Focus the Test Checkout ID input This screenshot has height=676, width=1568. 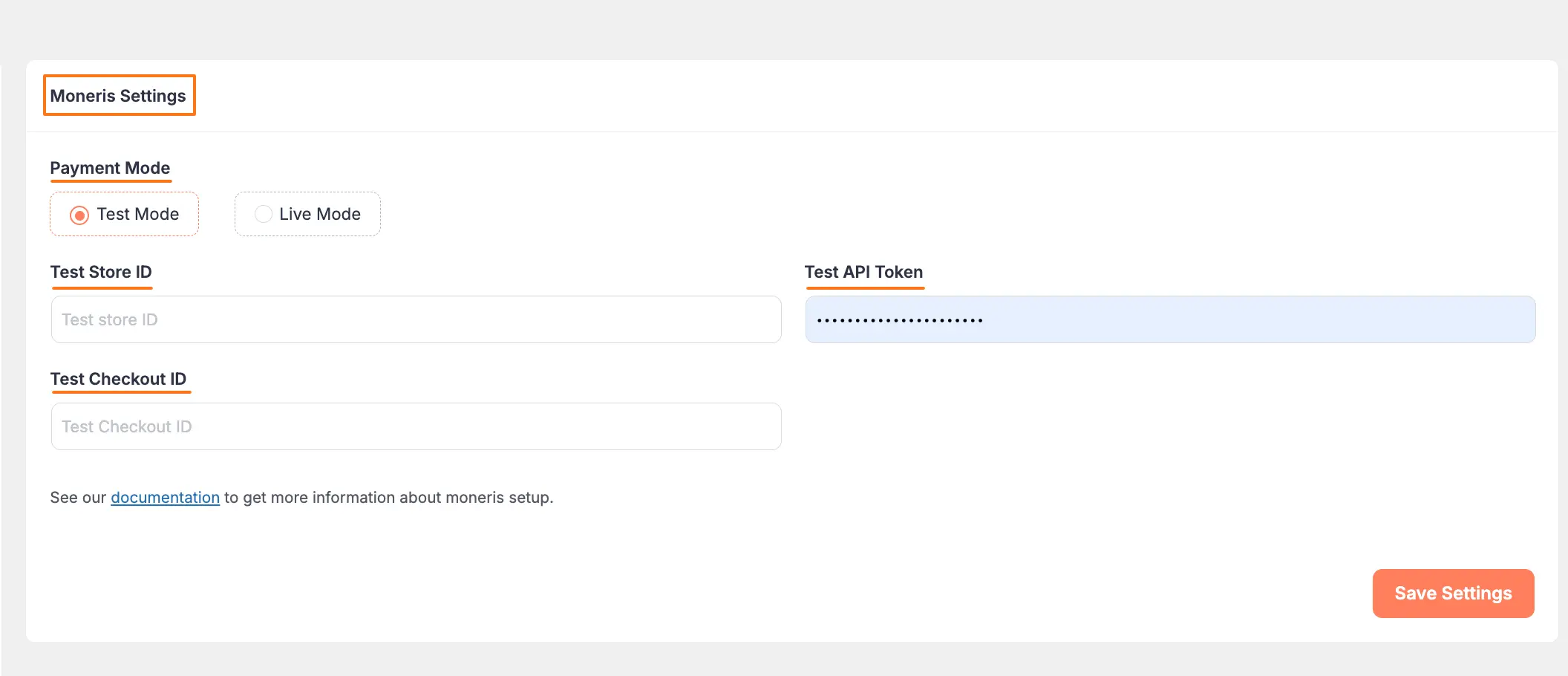415,426
